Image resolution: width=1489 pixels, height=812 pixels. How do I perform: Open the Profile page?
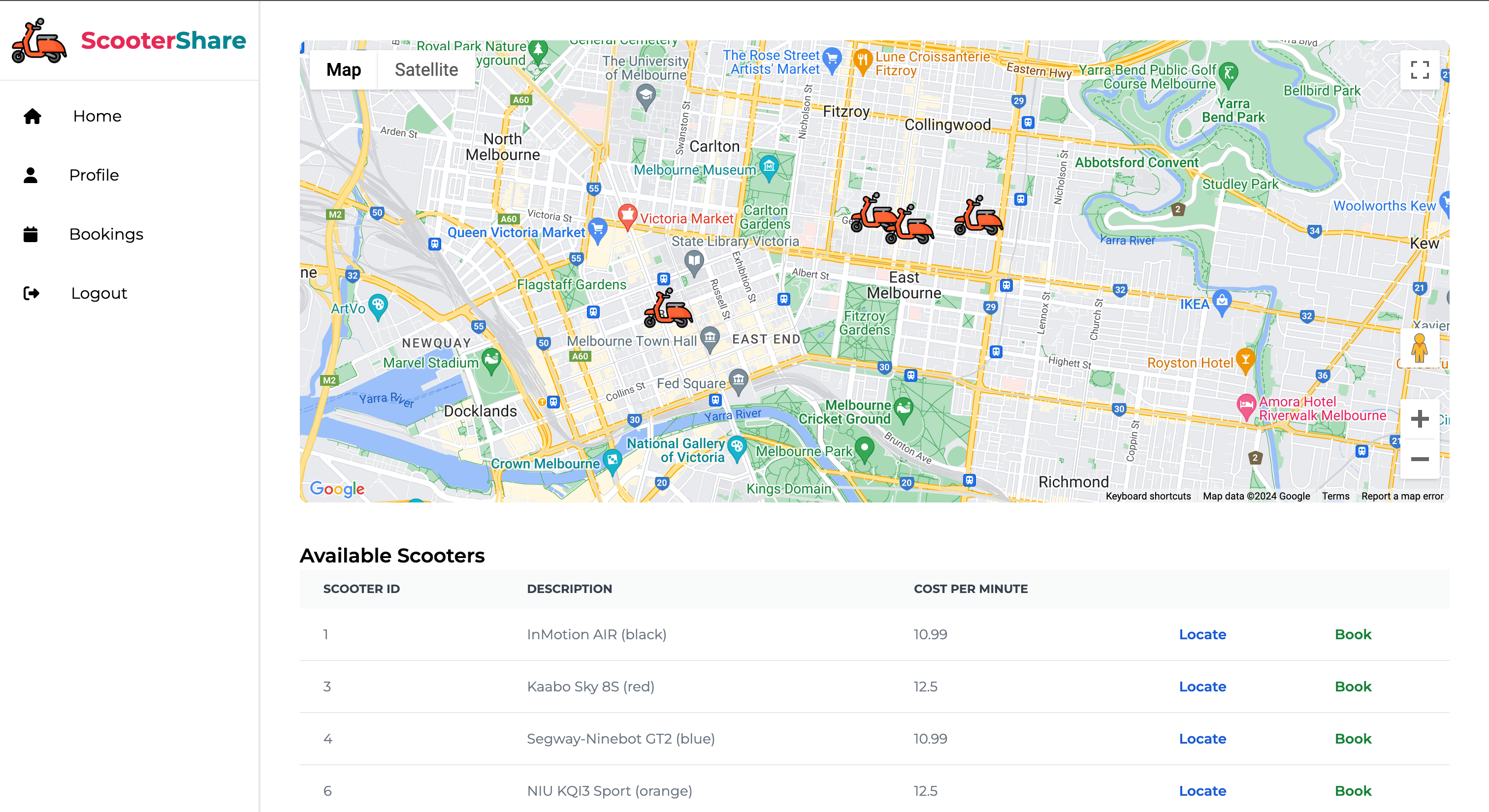94,175
